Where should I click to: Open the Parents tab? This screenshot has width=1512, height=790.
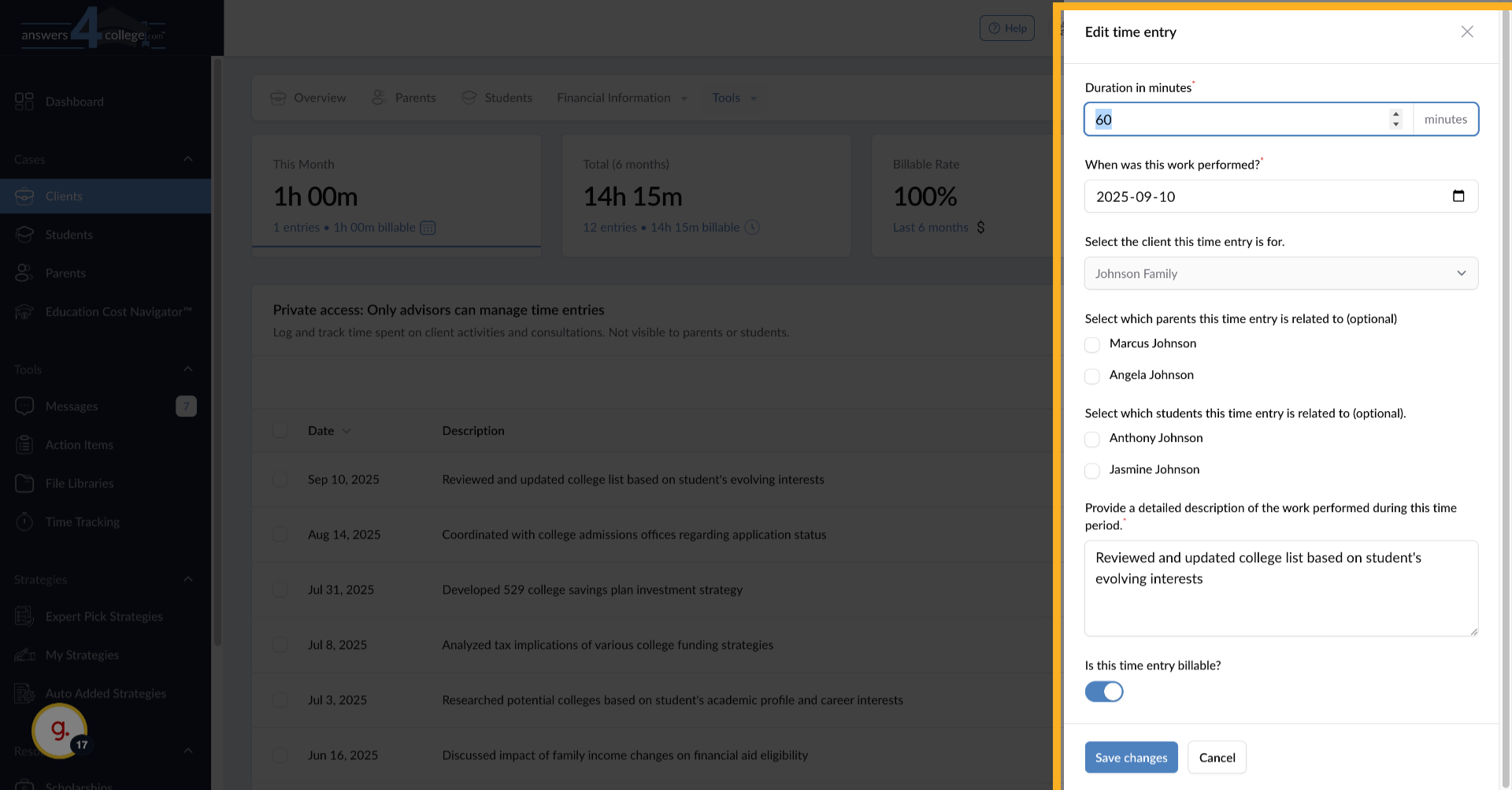[404, 98]
